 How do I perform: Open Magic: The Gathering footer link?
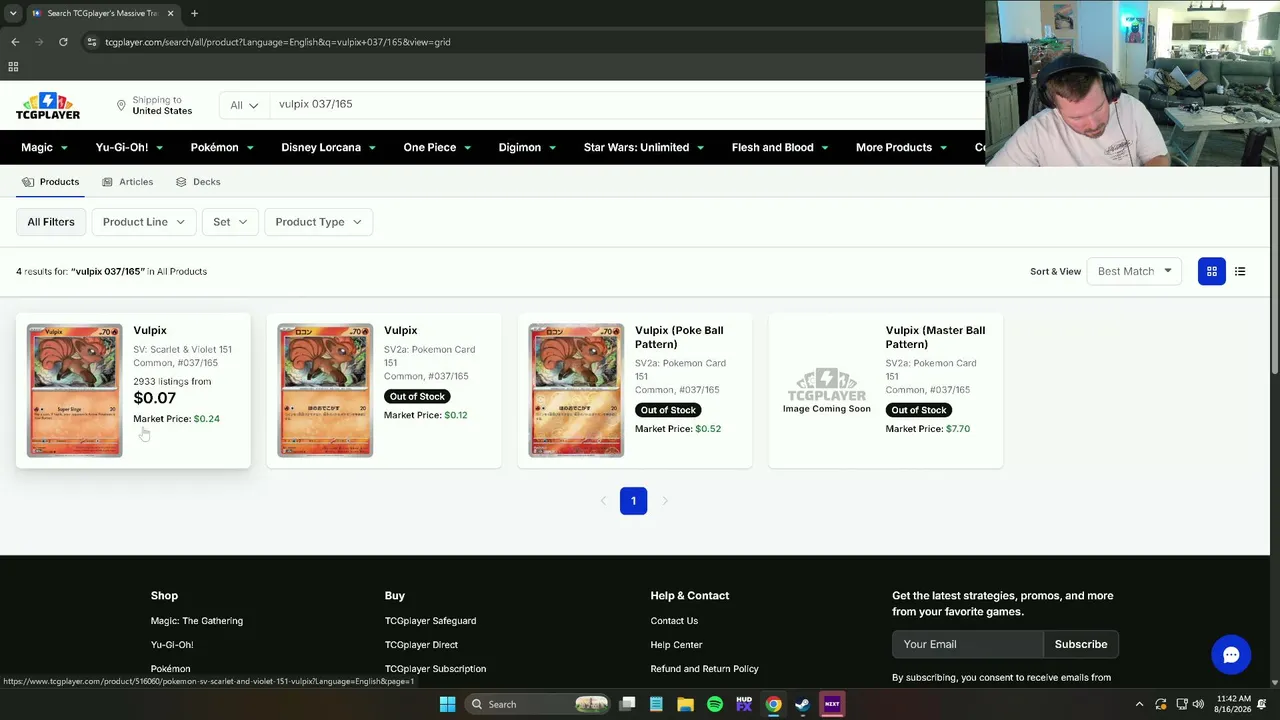(x=197, y=621)
